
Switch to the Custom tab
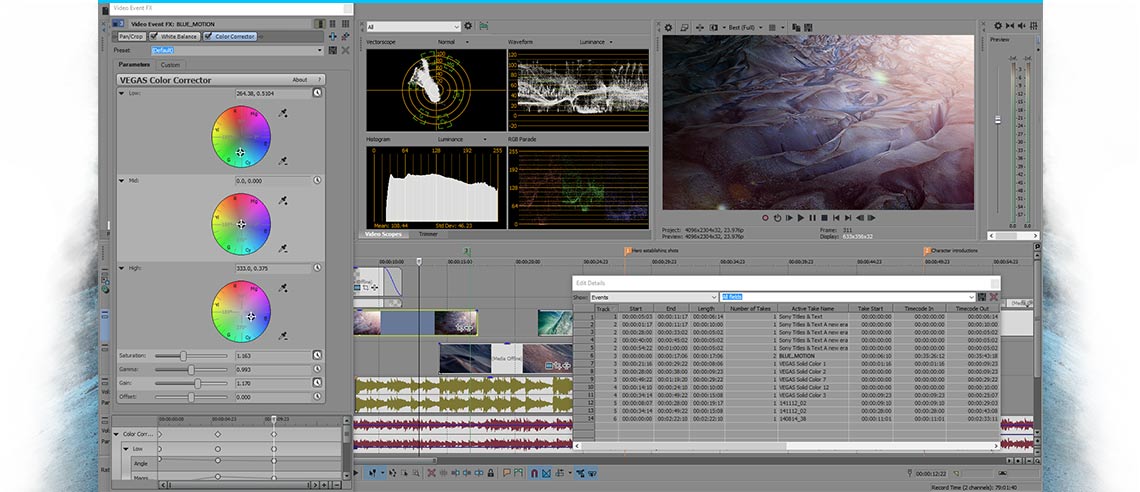coord(171,64)
